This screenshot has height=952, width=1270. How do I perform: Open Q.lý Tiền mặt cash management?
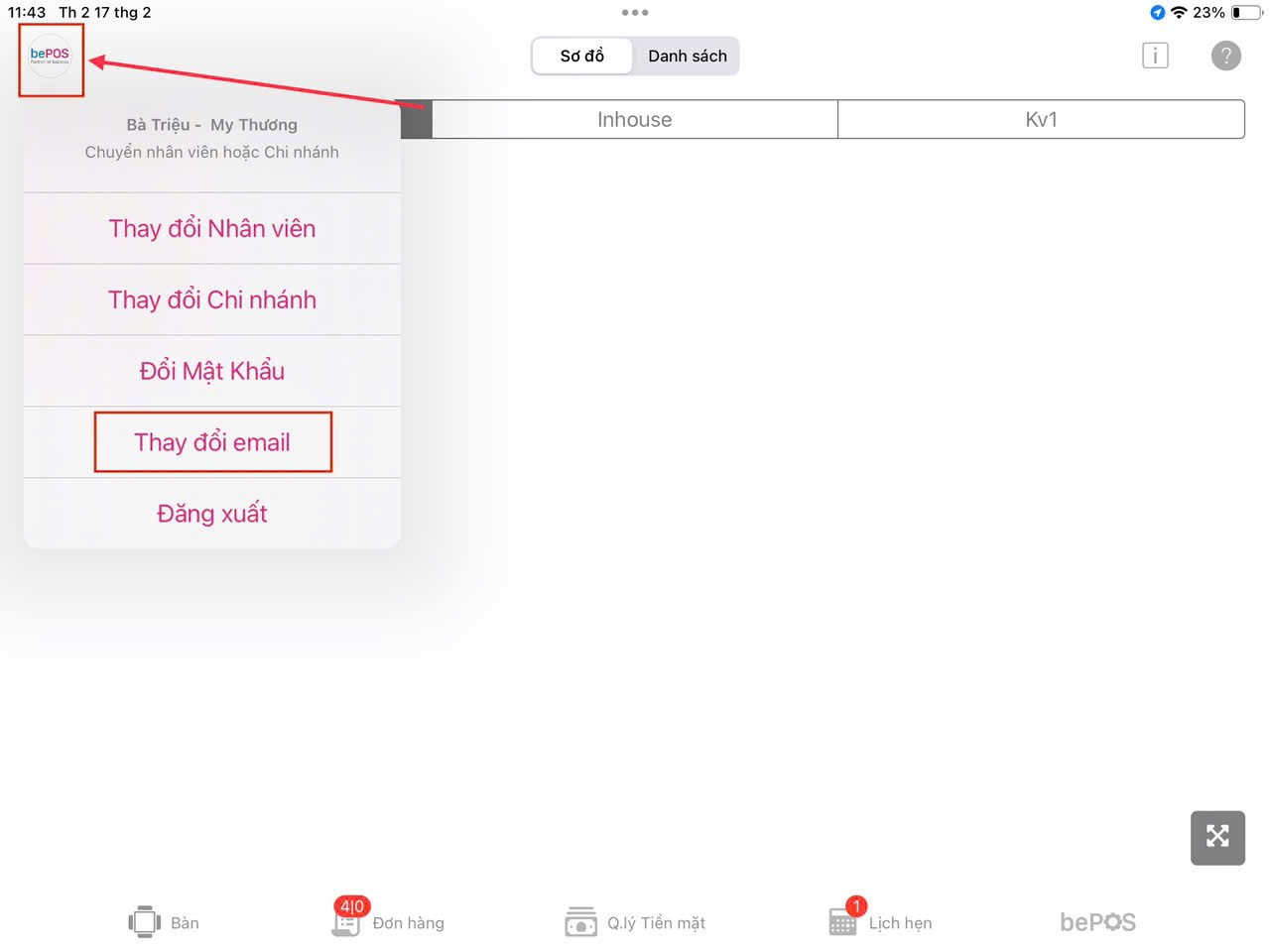pos(635,922)
